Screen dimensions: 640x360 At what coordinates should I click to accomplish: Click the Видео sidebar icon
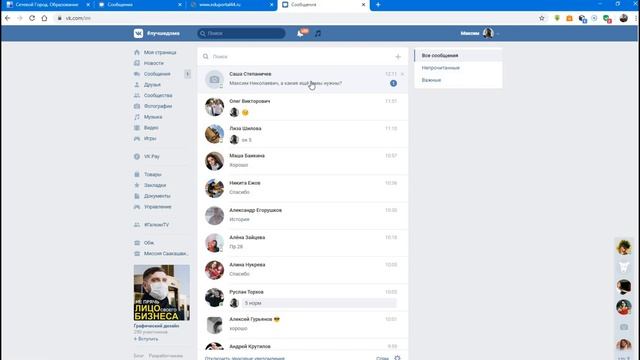tap(137, 128)
